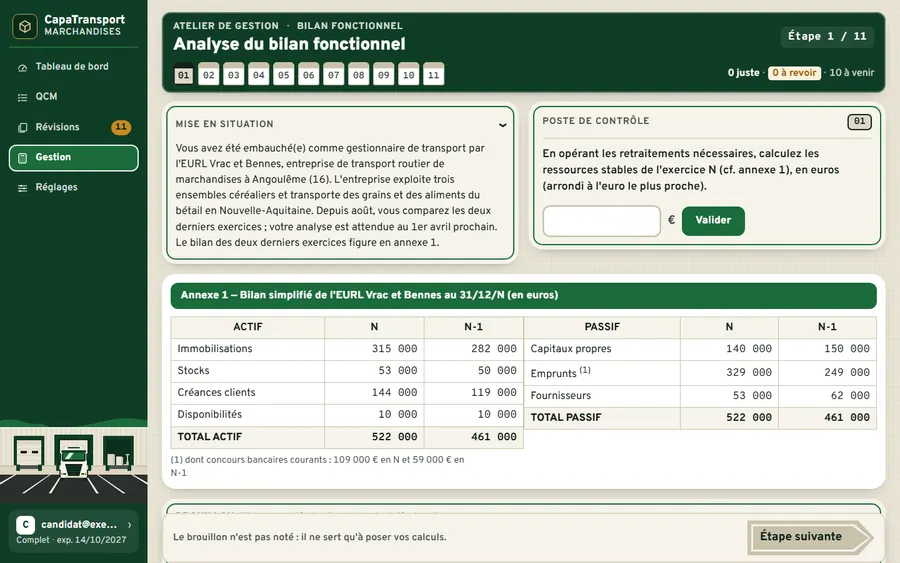Open Tableau de bord gauge icon

click(x=22, y=68)
